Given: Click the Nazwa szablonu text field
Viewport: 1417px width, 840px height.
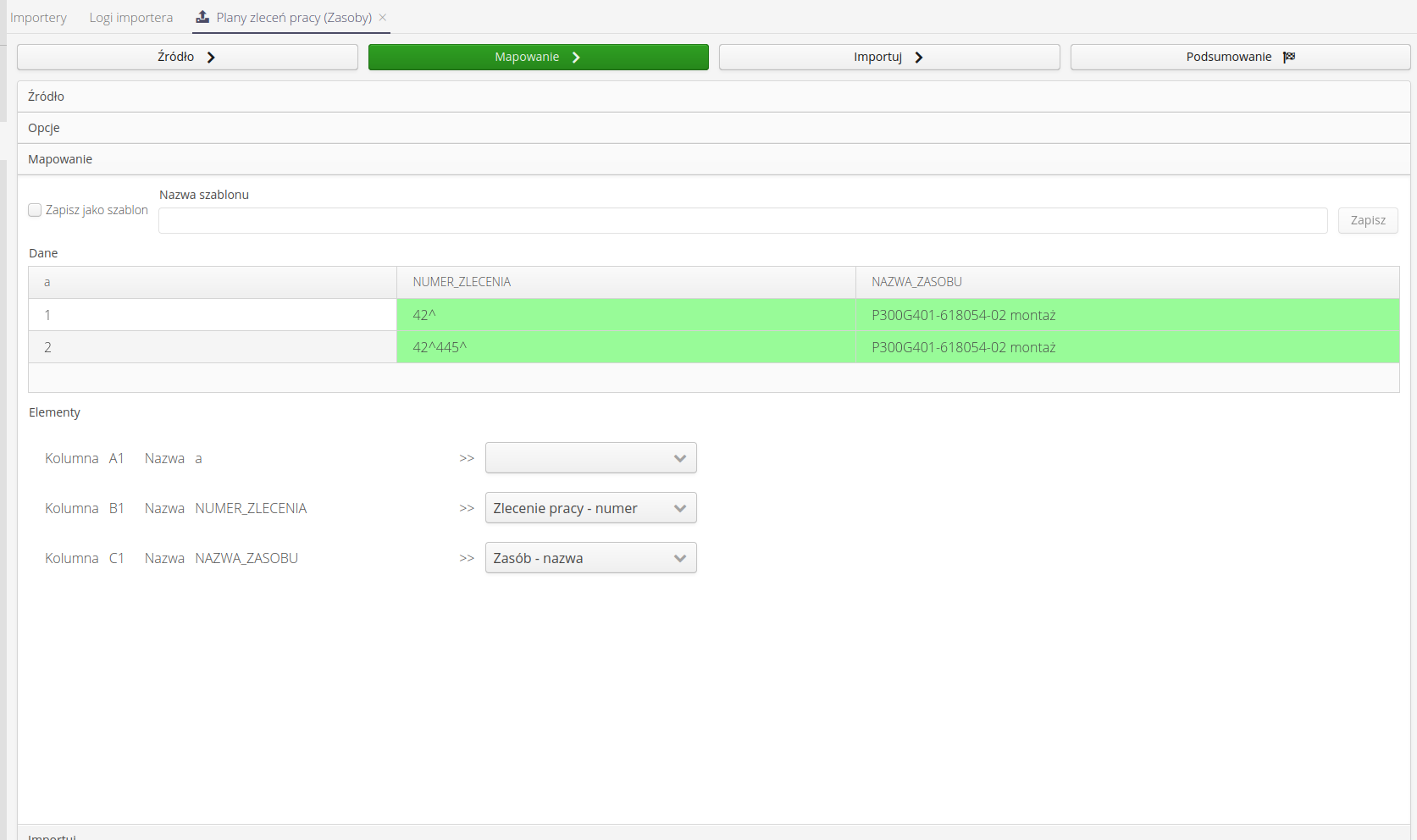Looking at the screenshot, I should click(x=742, y=220).
